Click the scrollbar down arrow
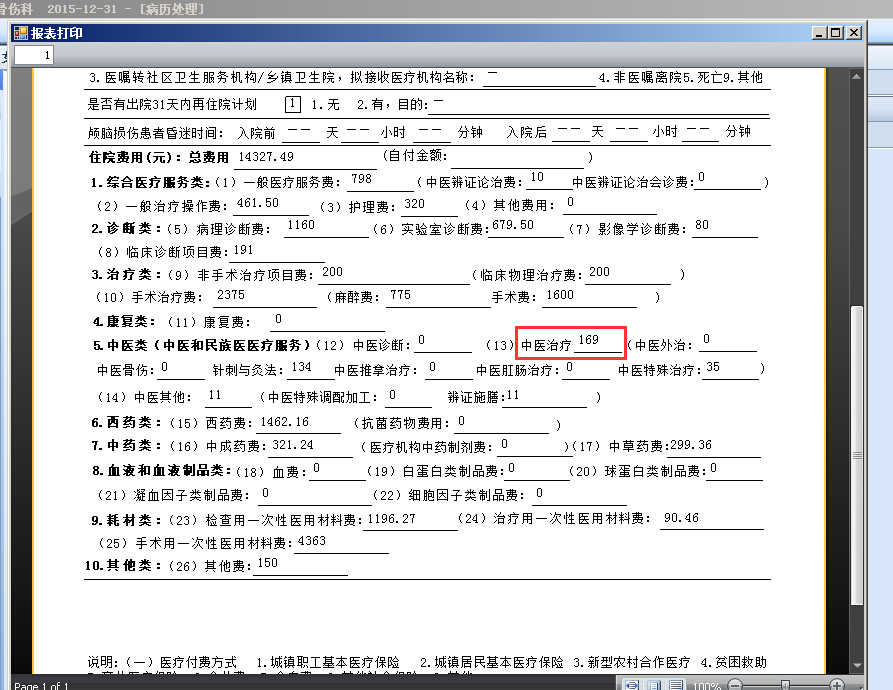 [x=856, y=665]
